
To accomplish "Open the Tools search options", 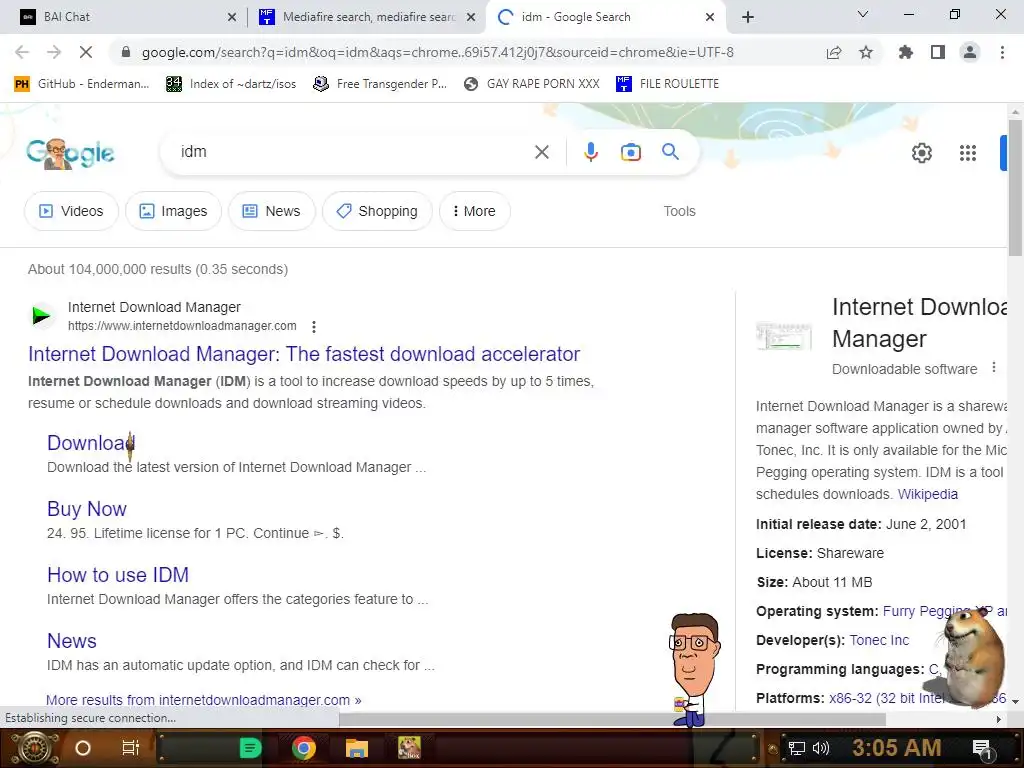I will point(679,211).
